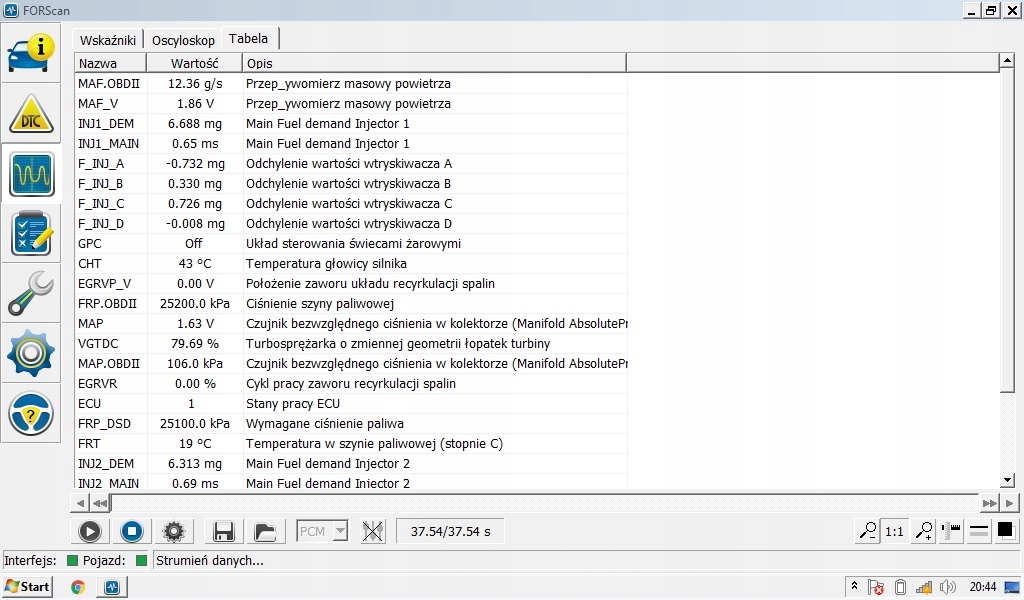Screen dimensions: 1024x600
Task: Save the data log to disk
Action: [x=223, y=531]
